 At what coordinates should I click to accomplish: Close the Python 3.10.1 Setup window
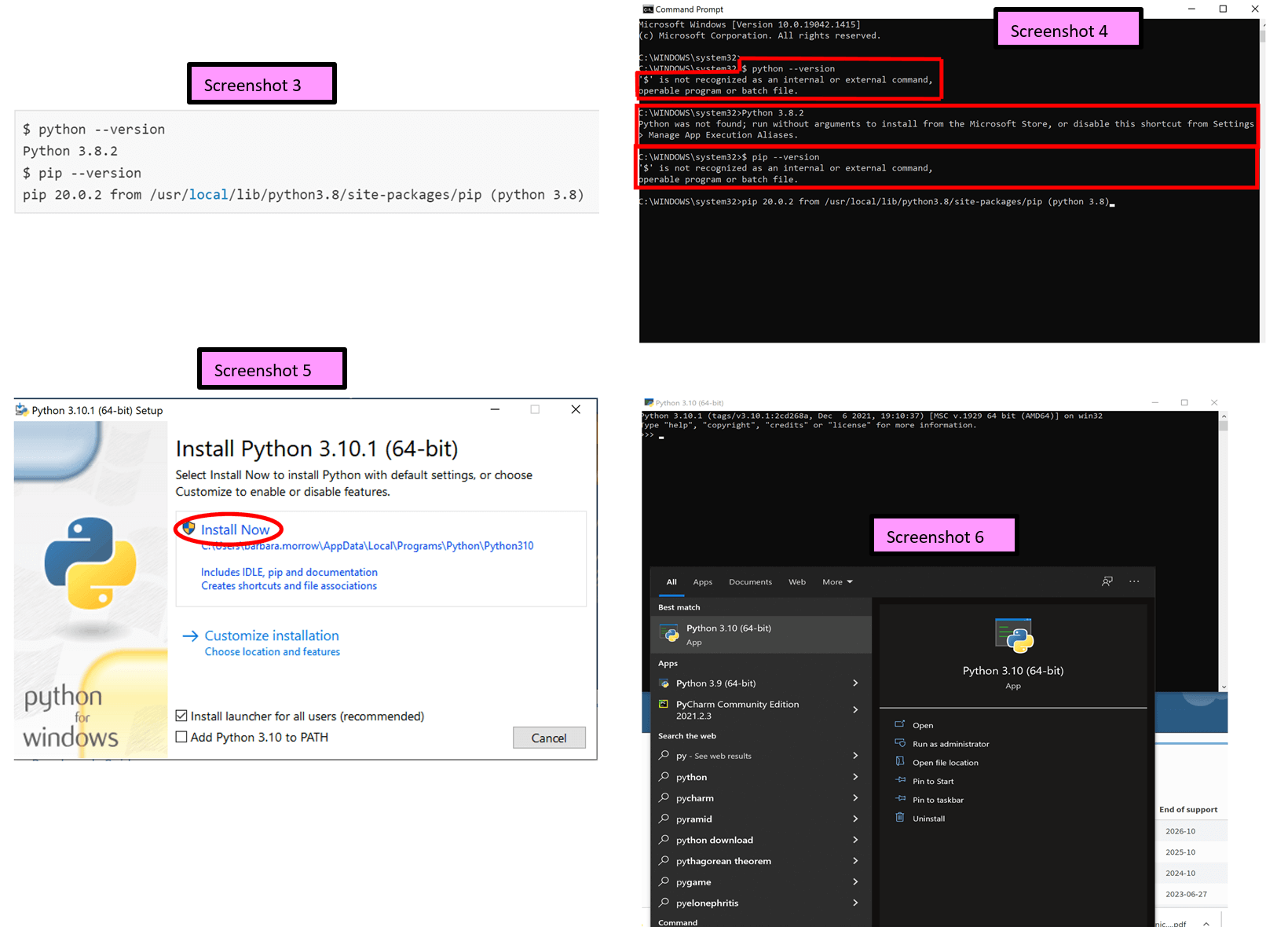576,409
